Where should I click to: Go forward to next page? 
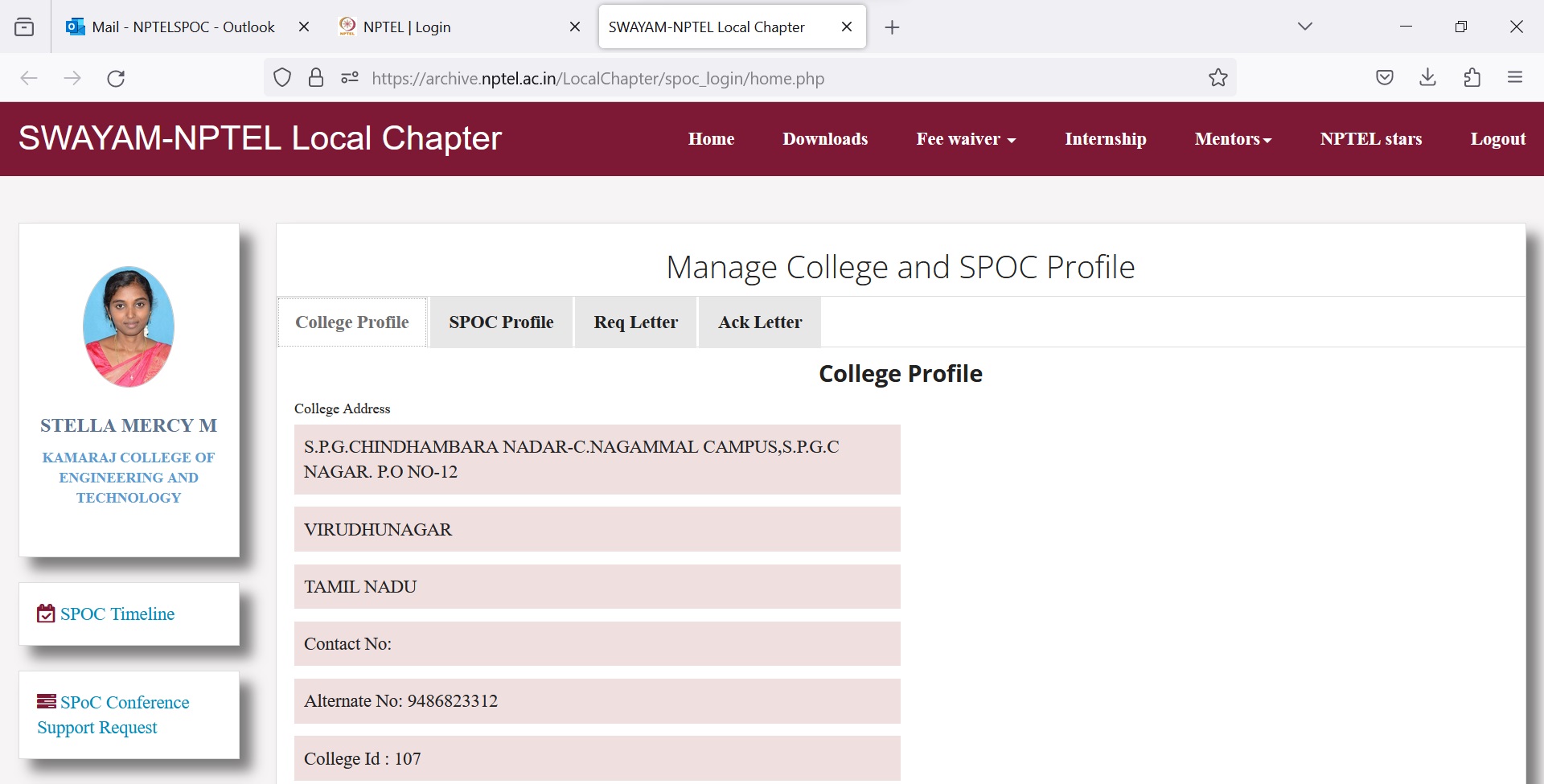(72, 78)
